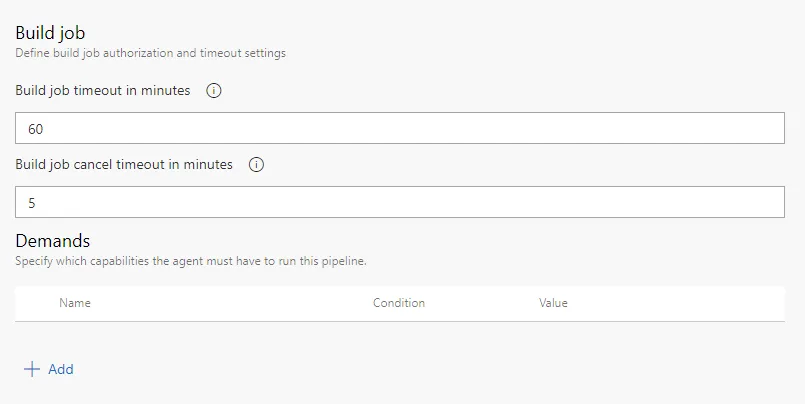This screenshot has height=404, width=805.
Task: Click the agent capabilities description under Demands
Action: [x=191, y=261]
